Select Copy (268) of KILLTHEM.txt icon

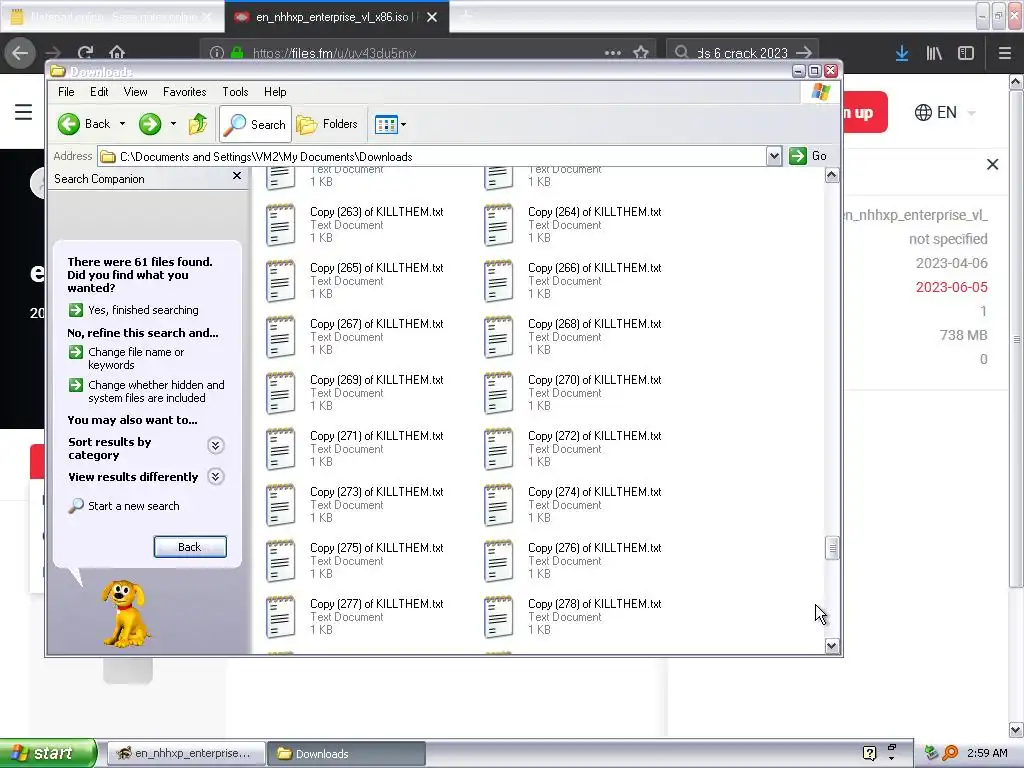[498, 337]
